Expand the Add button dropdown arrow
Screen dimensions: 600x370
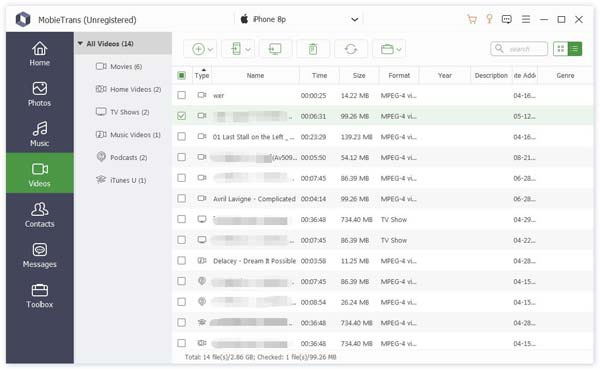point(210,49)
